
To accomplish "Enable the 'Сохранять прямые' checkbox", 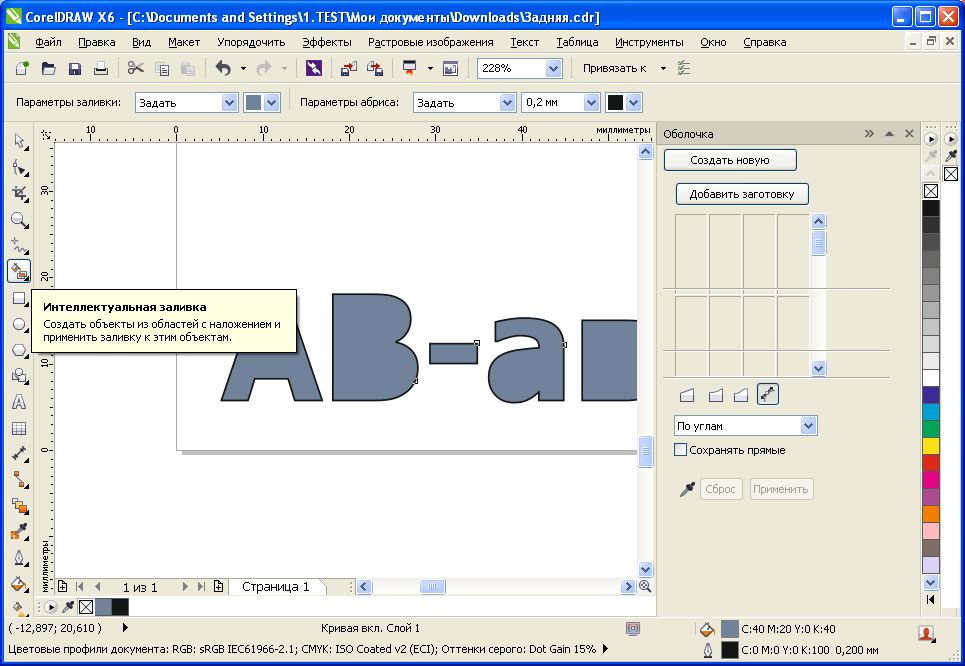I will (x=681, y=450).
